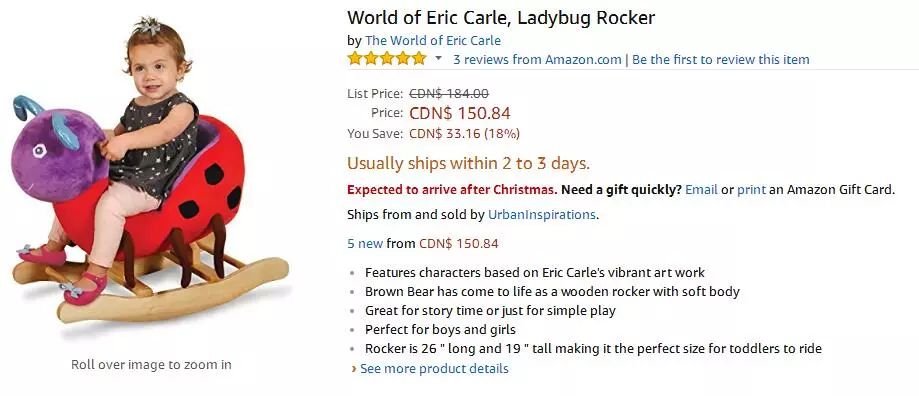Click the Roll over image to zoom text
Image resolution: width=919 pixels, height=396 pixels.
click(151, 364)
